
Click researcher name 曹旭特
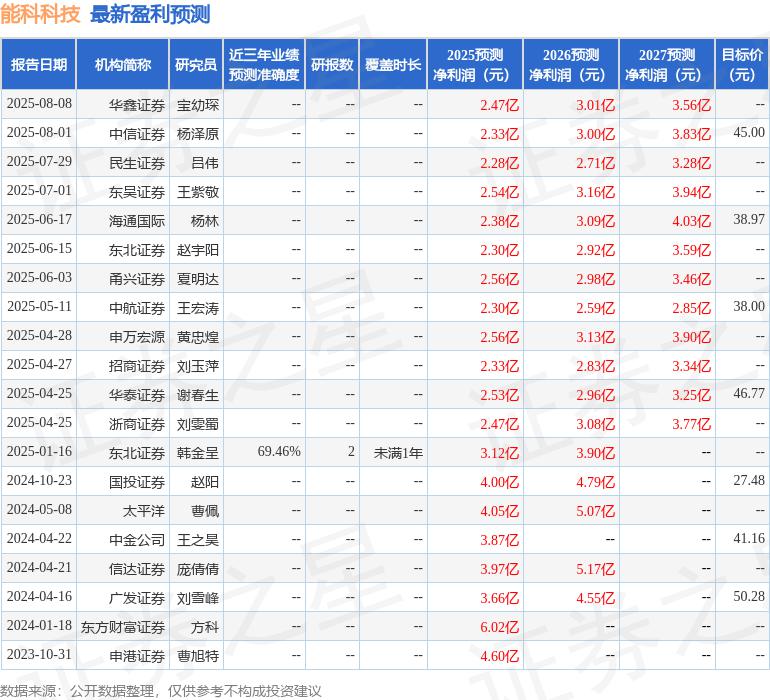[197, 656]
